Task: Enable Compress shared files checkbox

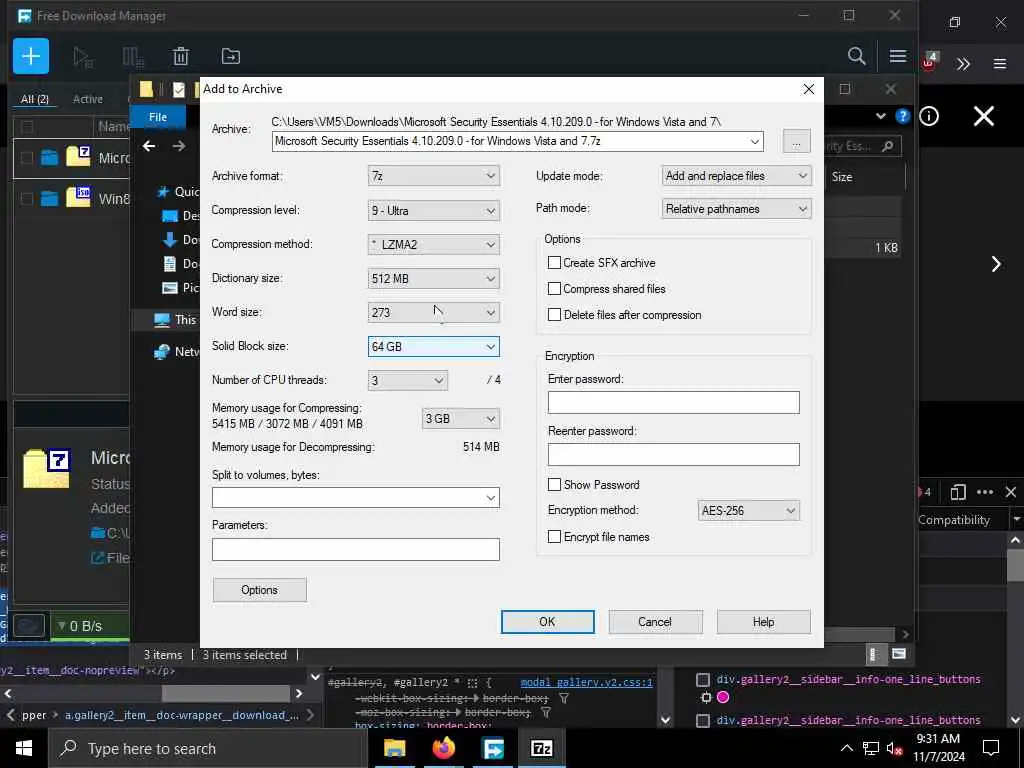Action: [554, 289]
